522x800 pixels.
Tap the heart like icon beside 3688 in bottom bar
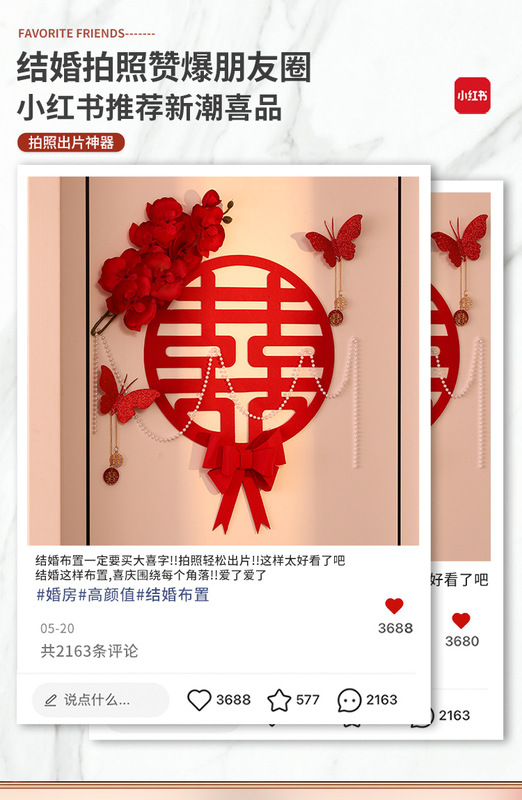199,699
